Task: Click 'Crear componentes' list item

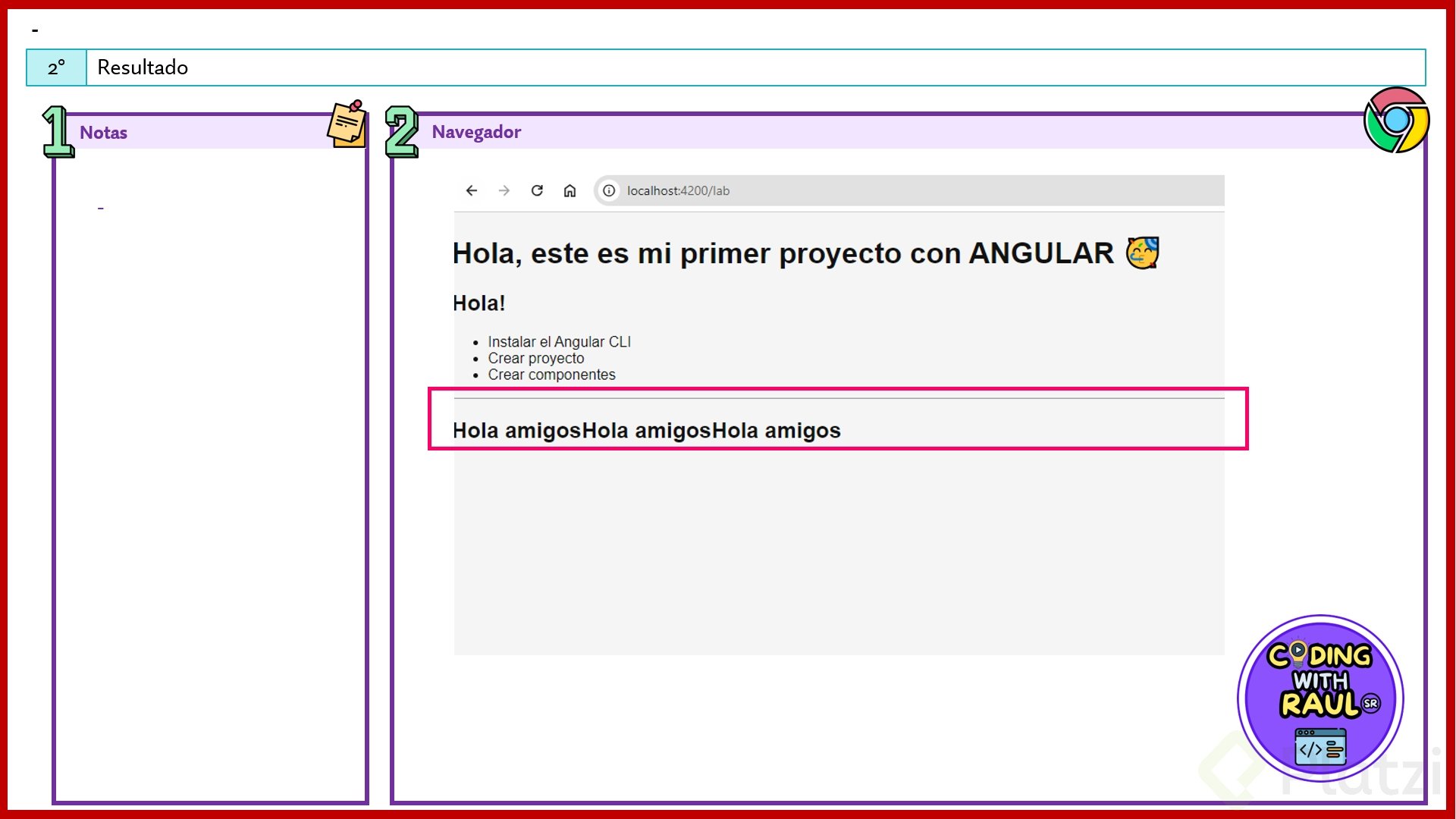Action: pos(551,375)
